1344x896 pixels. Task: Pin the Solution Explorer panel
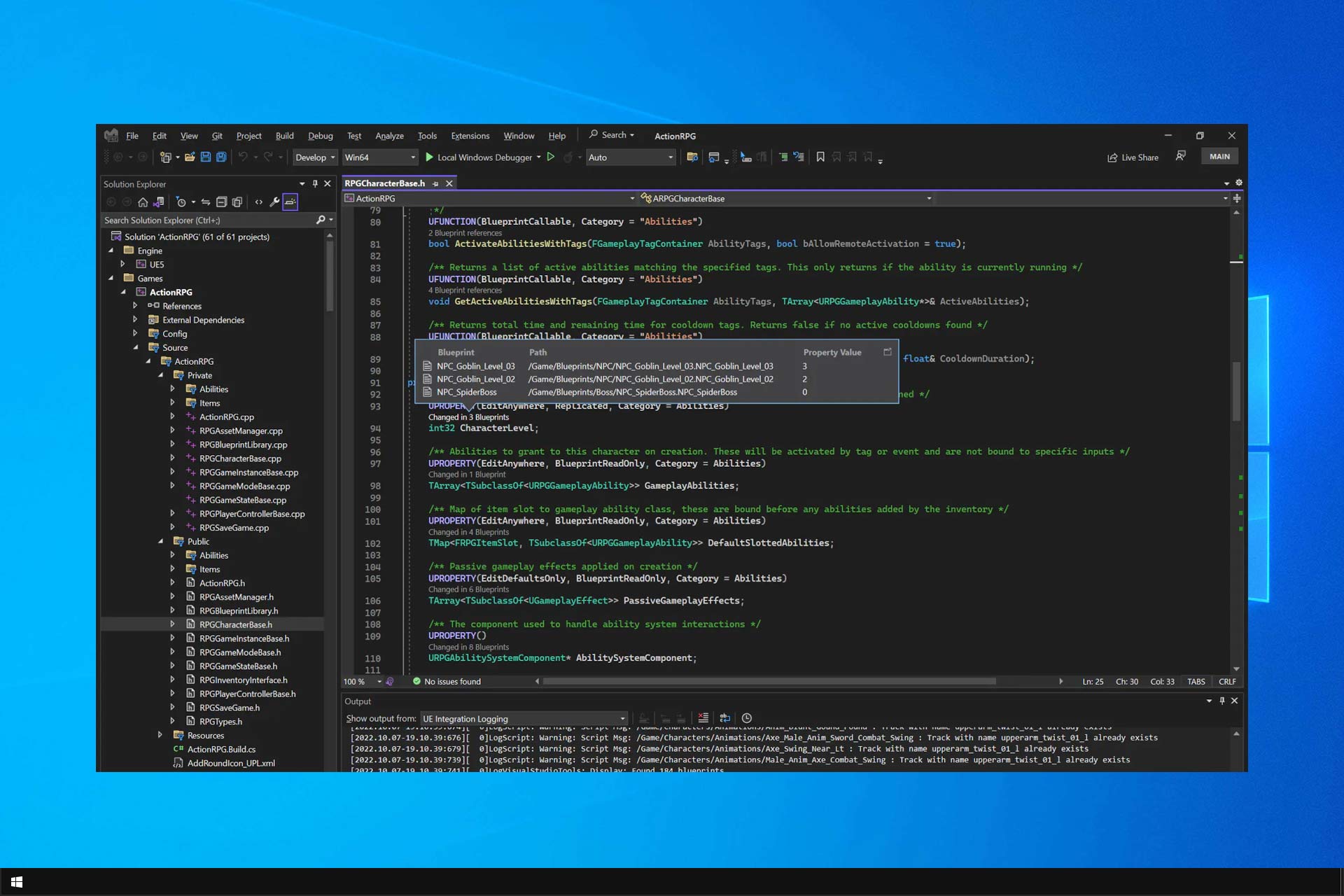(x=315, y=183)
